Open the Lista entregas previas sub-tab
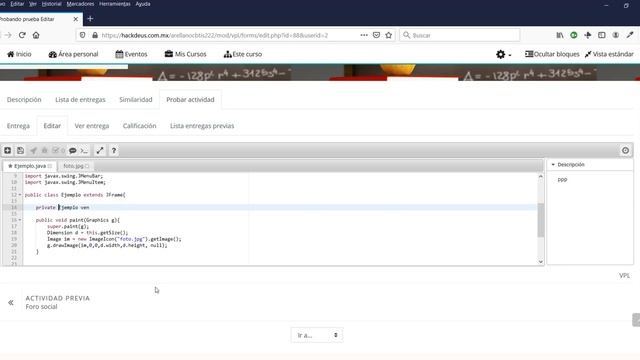Image resolution: width=640 pixels, height=360 pixels. click(202, 126)
